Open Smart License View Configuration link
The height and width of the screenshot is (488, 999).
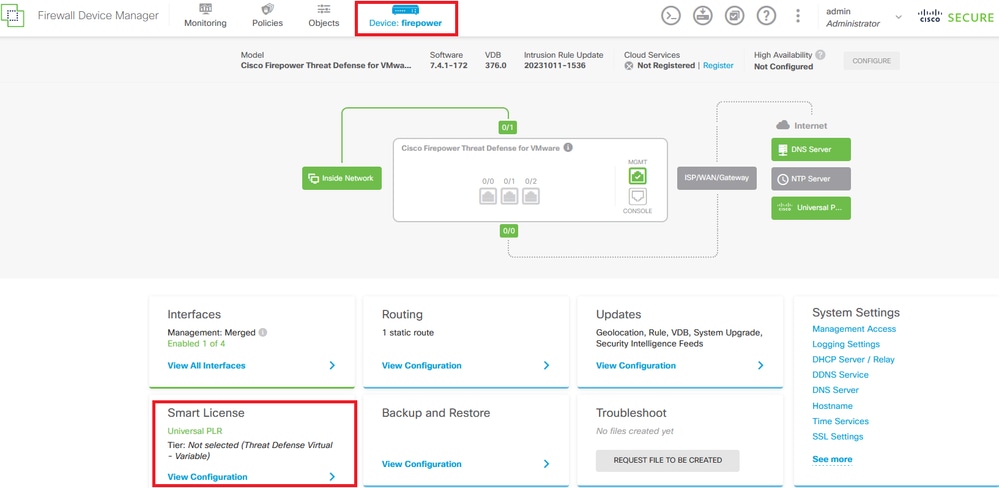tap(207, 477)
